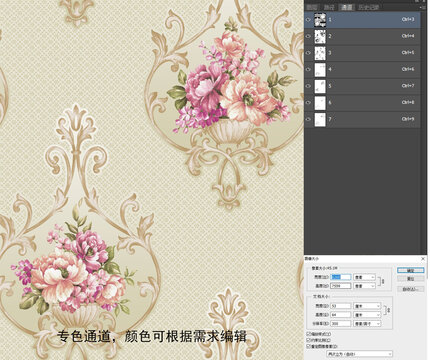Open pixel width unit dropdown
This screenshot has width=430, height=360.
365,277
